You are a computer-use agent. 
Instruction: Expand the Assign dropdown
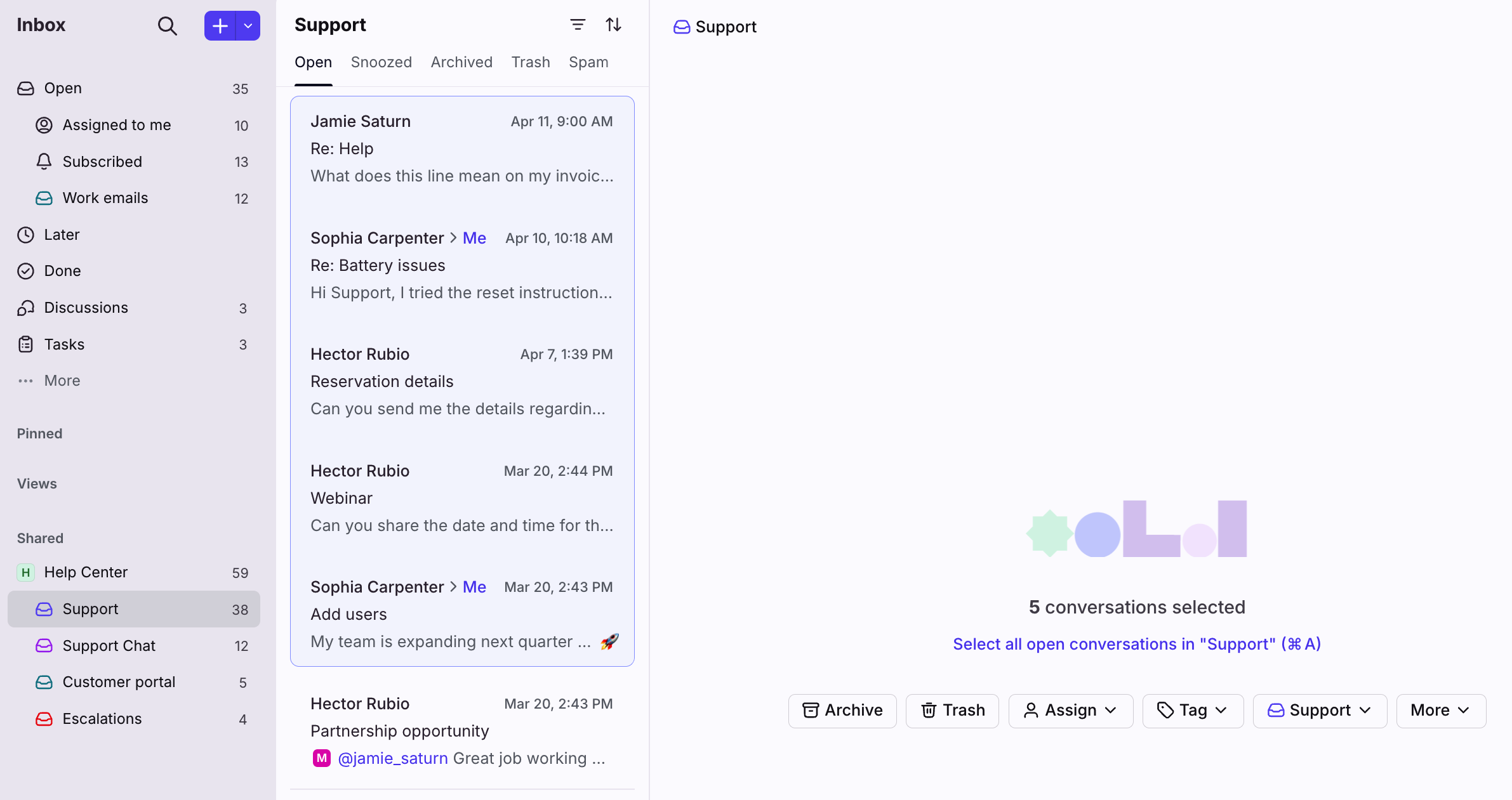(x=1070, y=711)
